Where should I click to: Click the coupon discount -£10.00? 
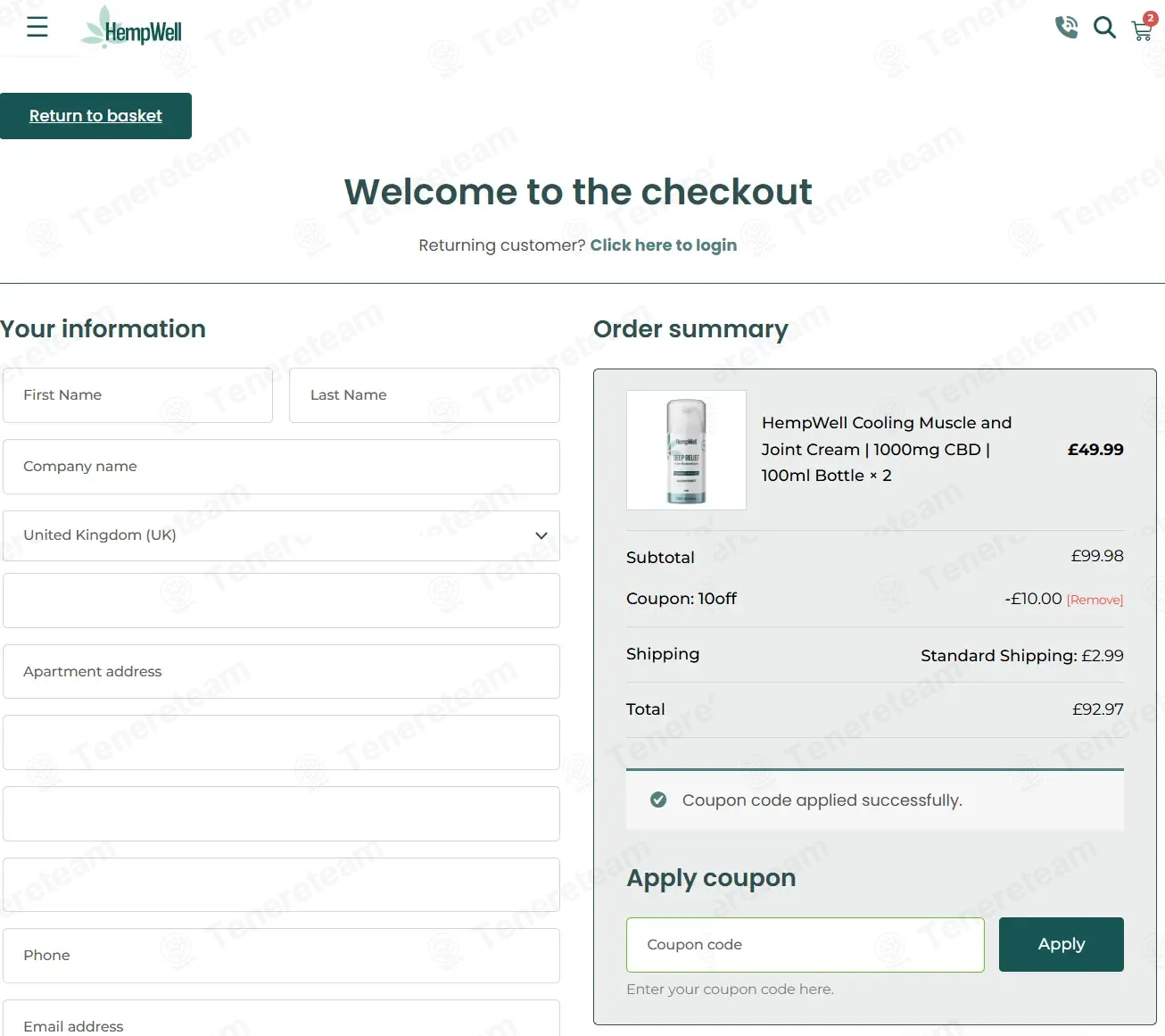1033,599
